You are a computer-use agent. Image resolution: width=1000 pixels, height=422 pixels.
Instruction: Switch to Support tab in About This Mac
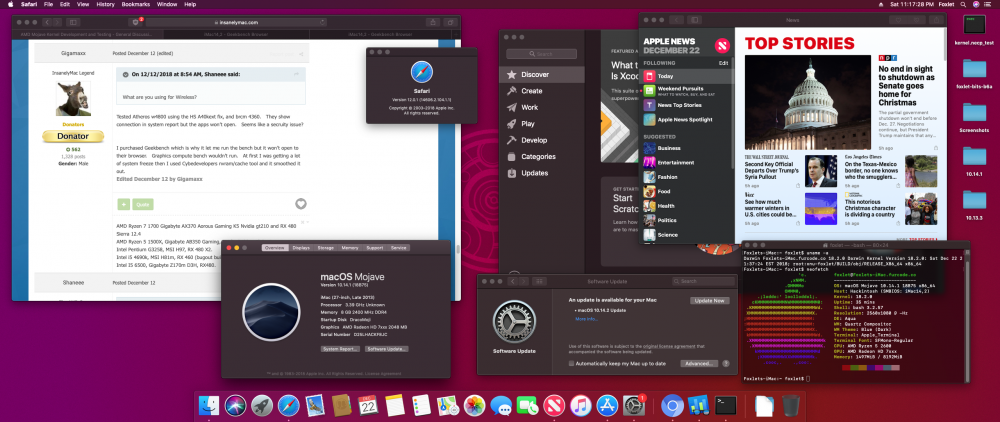(374, 247)
